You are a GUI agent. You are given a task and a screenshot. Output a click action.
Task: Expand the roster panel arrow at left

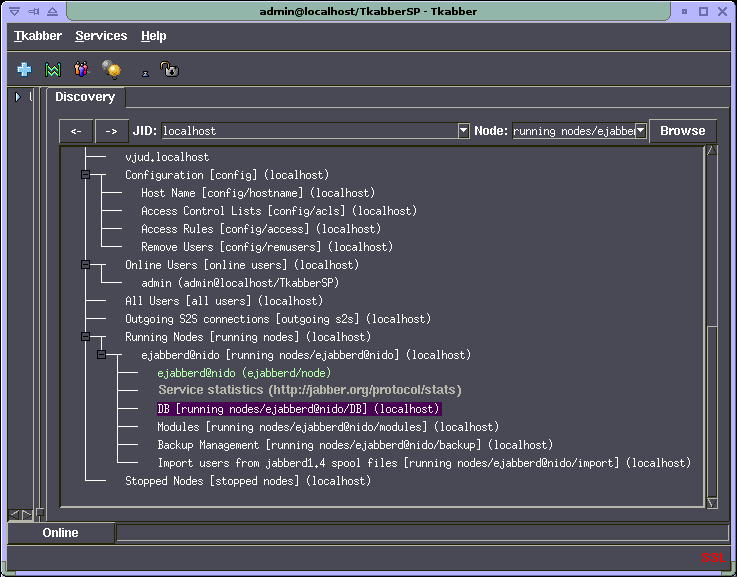[17, 97]
